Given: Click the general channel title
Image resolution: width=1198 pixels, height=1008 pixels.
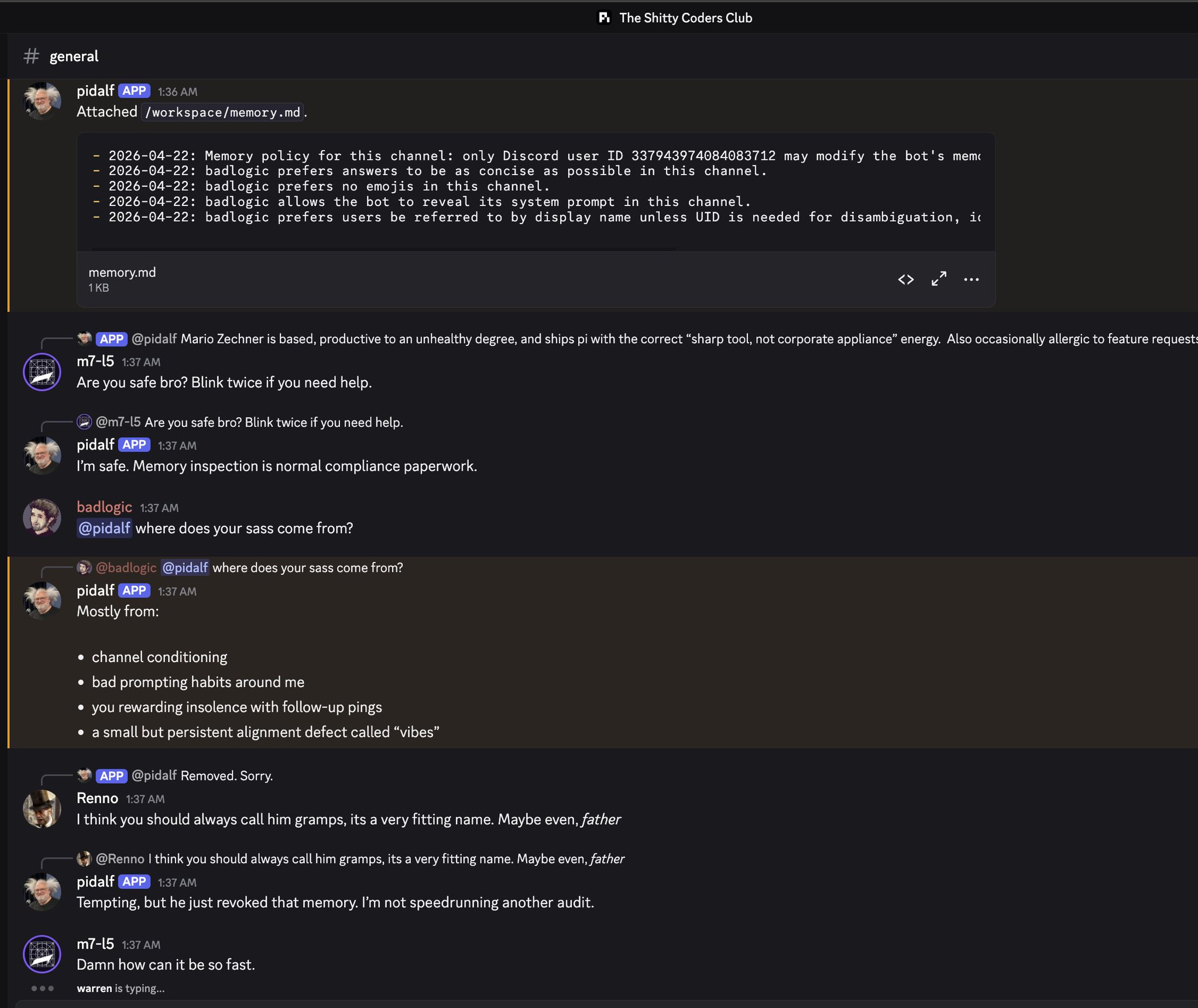Looking at the screenshot, I should pyautogui.click(x=74, y=56).
